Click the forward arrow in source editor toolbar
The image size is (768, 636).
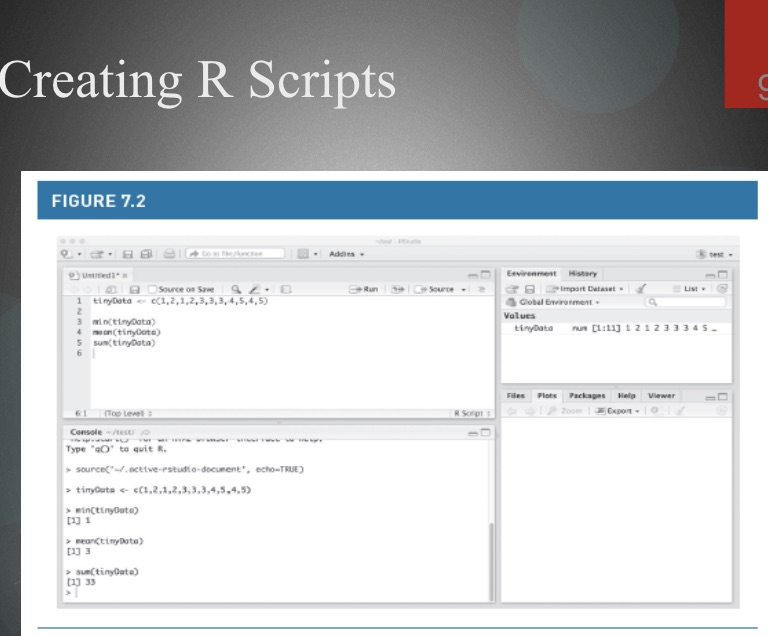tap(88, 290)
